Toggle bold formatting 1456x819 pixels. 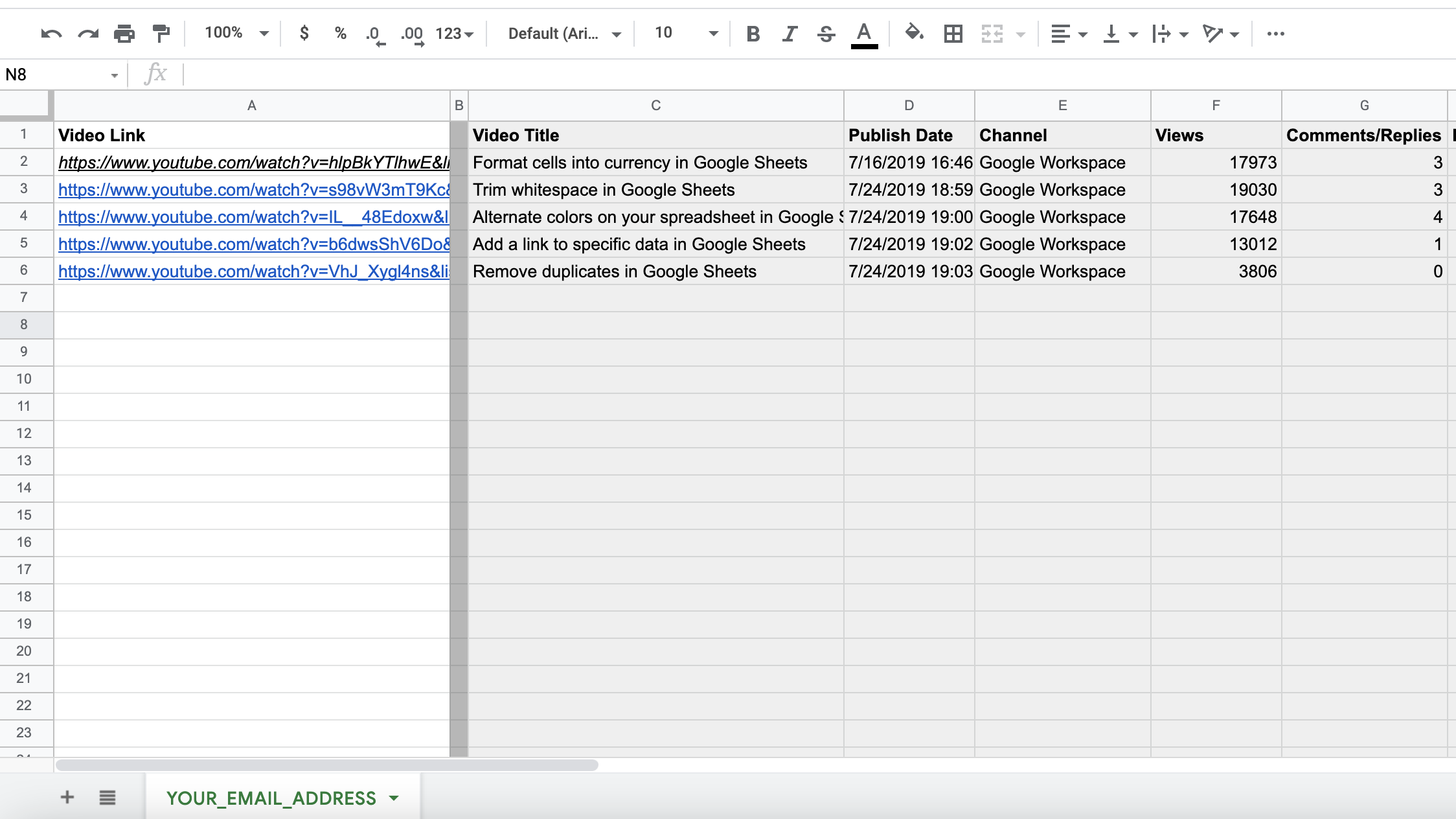coord(753,34)
